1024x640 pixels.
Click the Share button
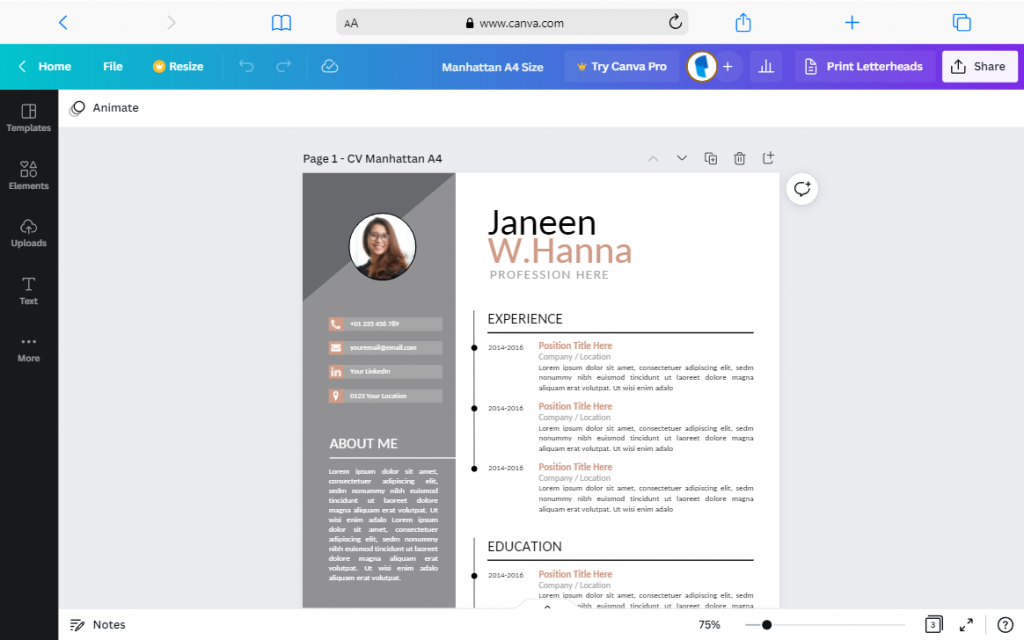coord(979,66)
